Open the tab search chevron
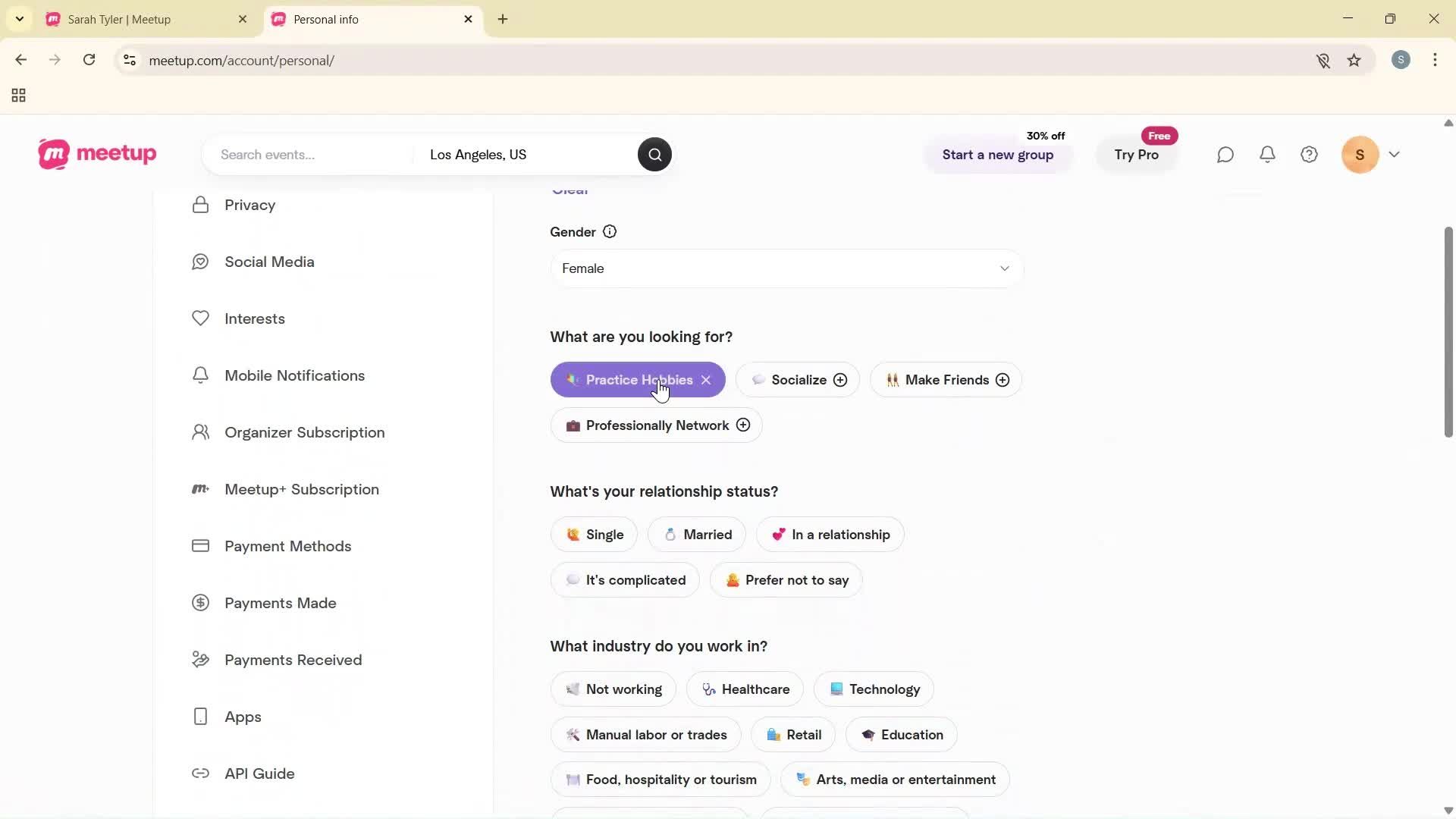Viewport: 1456px width, 819px height. [x=19, y=19]
